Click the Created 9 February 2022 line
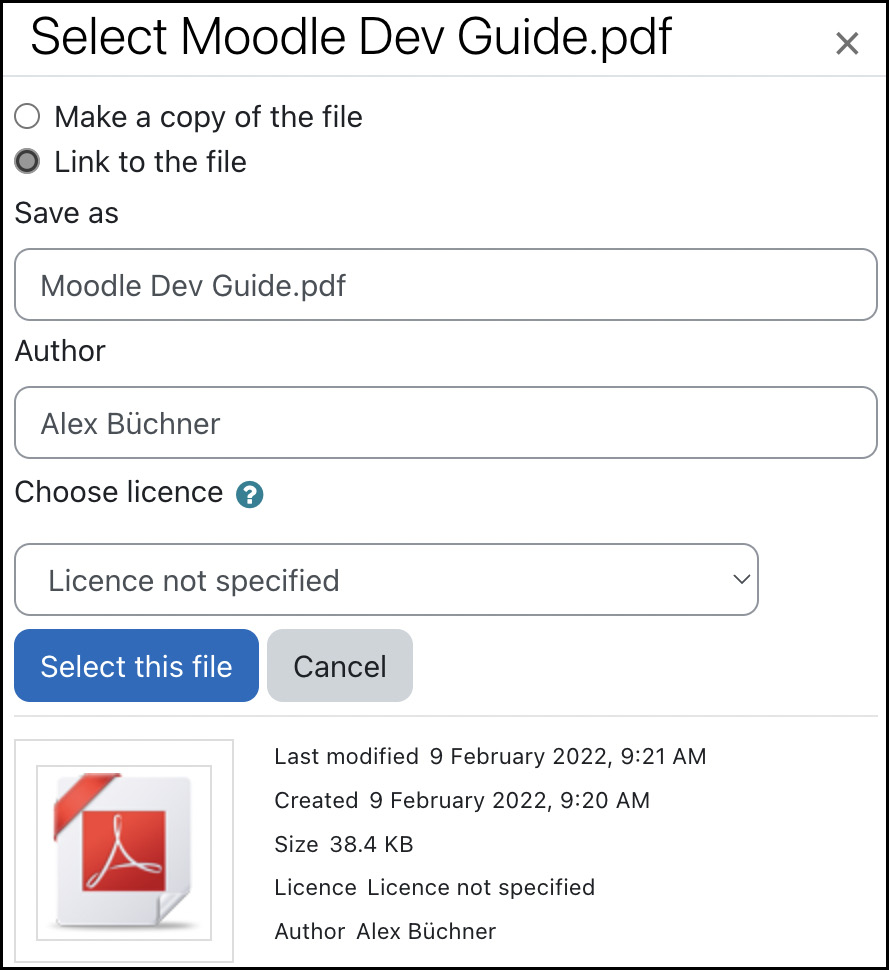 462,800
